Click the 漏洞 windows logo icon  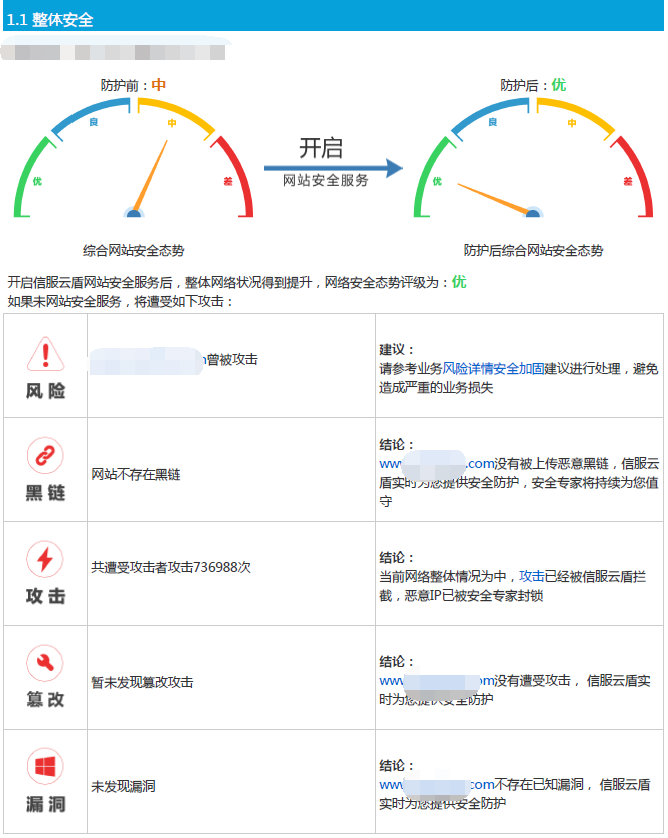coord(44,767)
